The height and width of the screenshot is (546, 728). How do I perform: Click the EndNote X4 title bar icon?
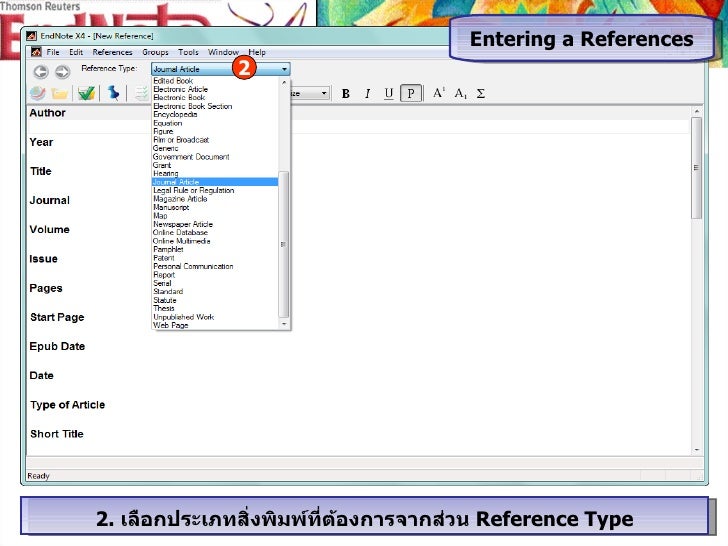coord(31,36)
